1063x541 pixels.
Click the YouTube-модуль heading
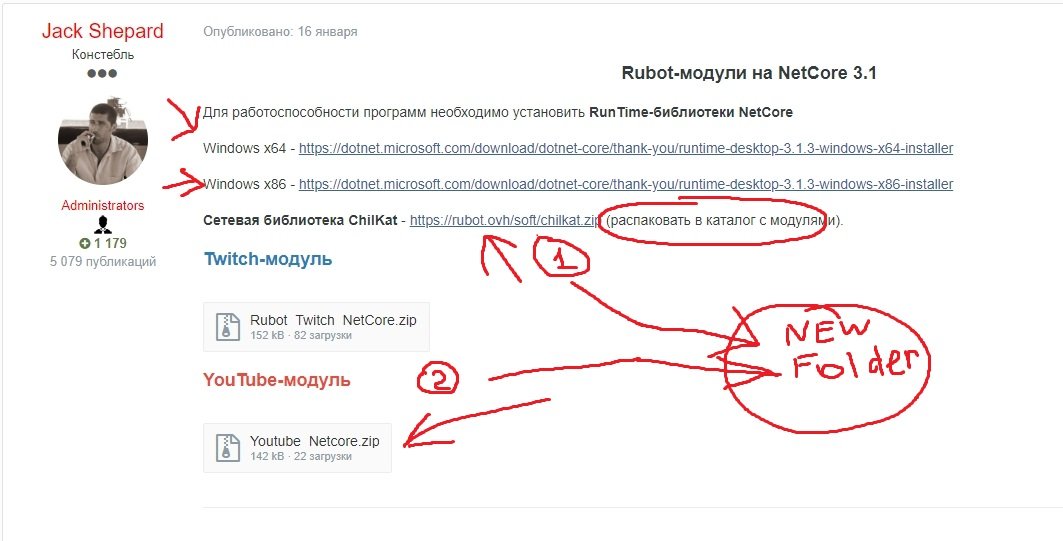[x=277, y=380]
